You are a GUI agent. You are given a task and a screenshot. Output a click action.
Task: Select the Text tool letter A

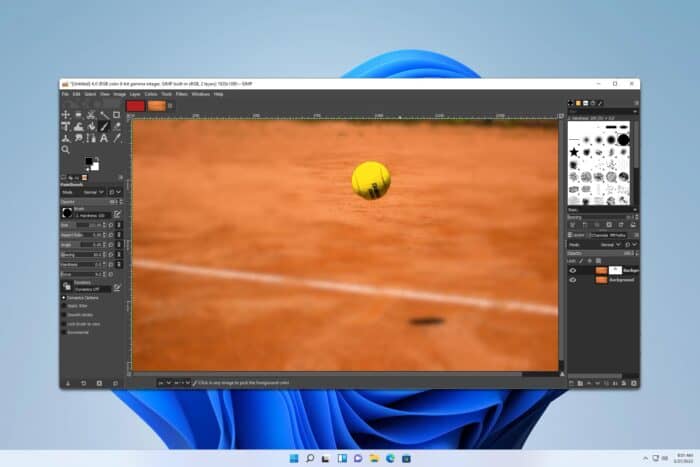[x=104, y=138]
